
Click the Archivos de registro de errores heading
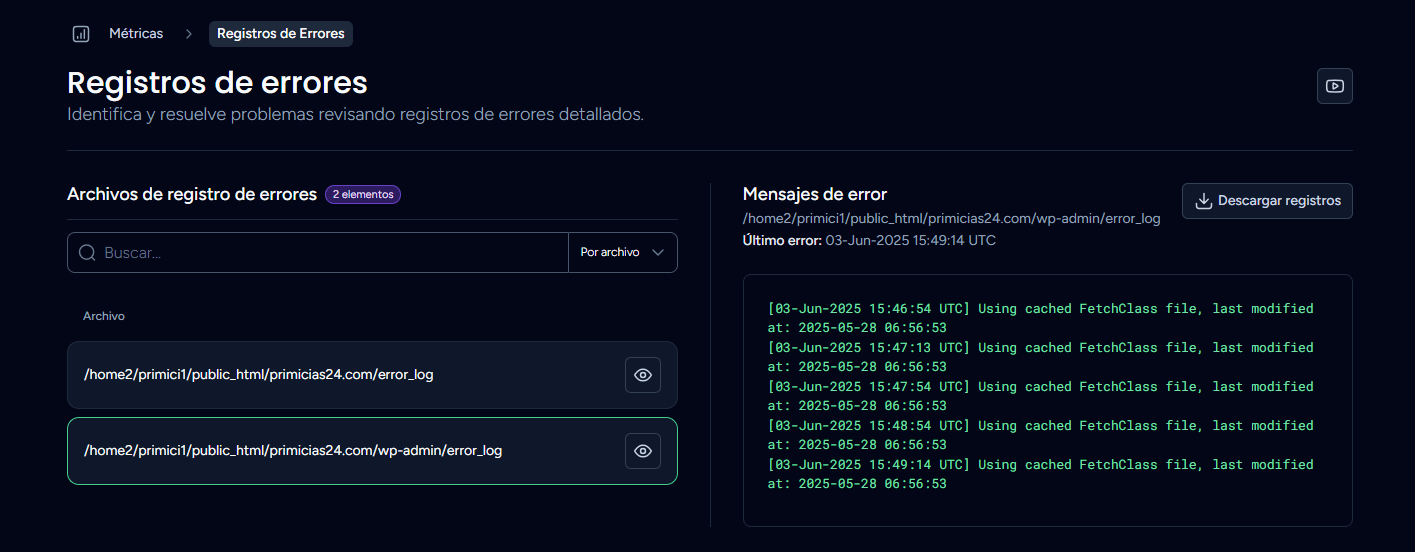coord(192,194)
